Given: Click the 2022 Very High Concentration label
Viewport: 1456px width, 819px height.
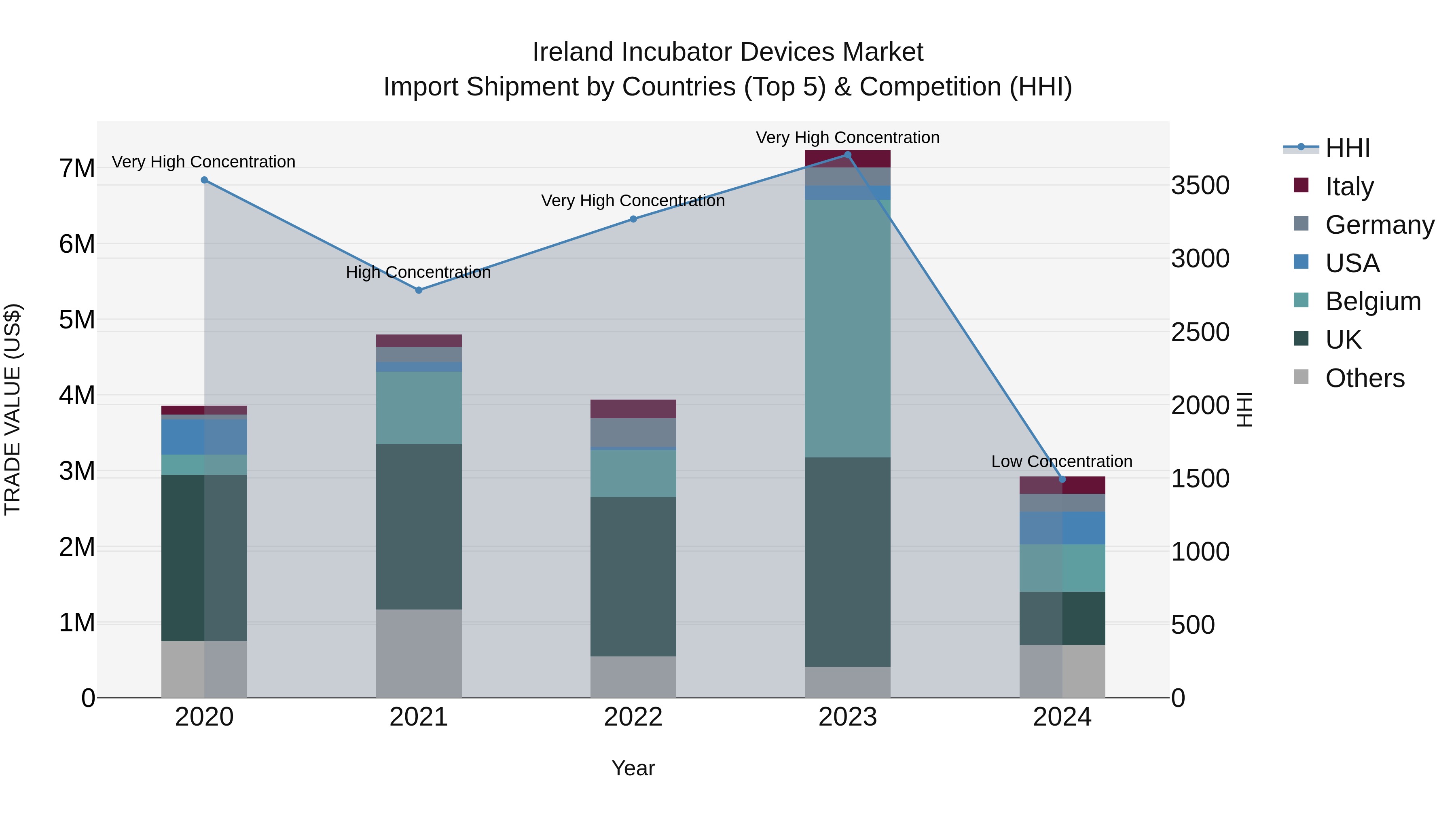Looking at the screenshot, I should pyautogui.click(x=633, y=201).
